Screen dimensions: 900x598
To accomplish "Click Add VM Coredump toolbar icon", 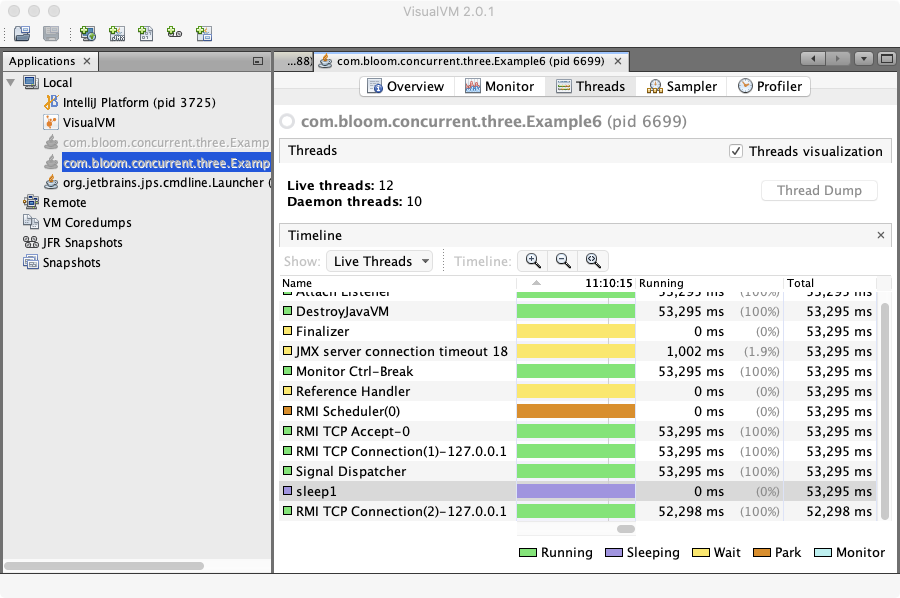I will pyautogui.click(x=146, y=34).
